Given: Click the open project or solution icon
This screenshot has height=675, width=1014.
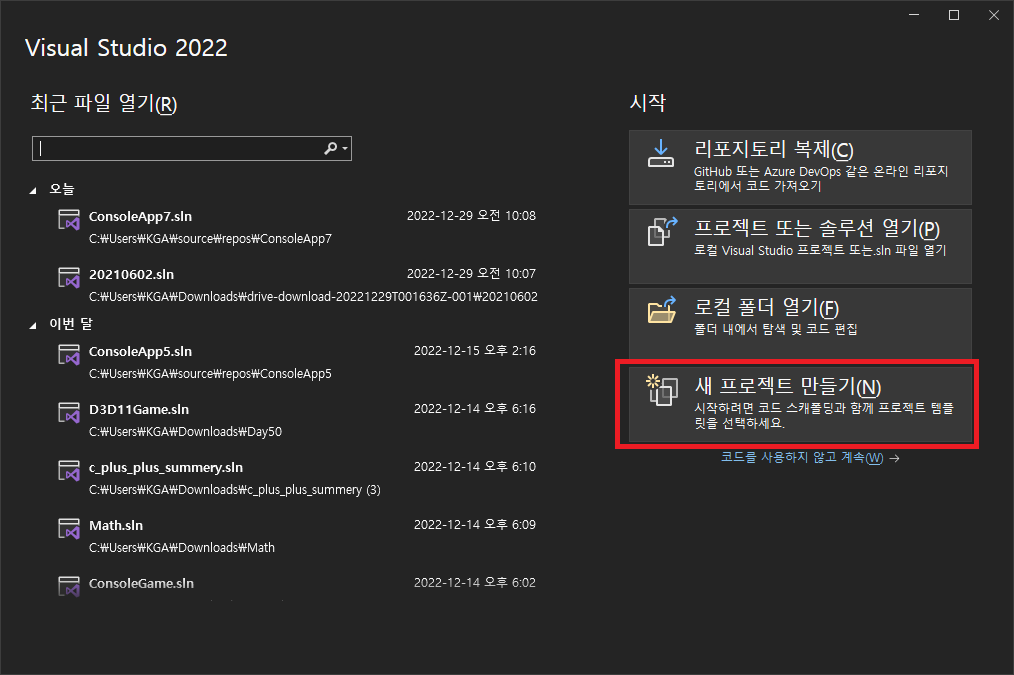Looking at the screenshot, I should (x=662, y=231).
